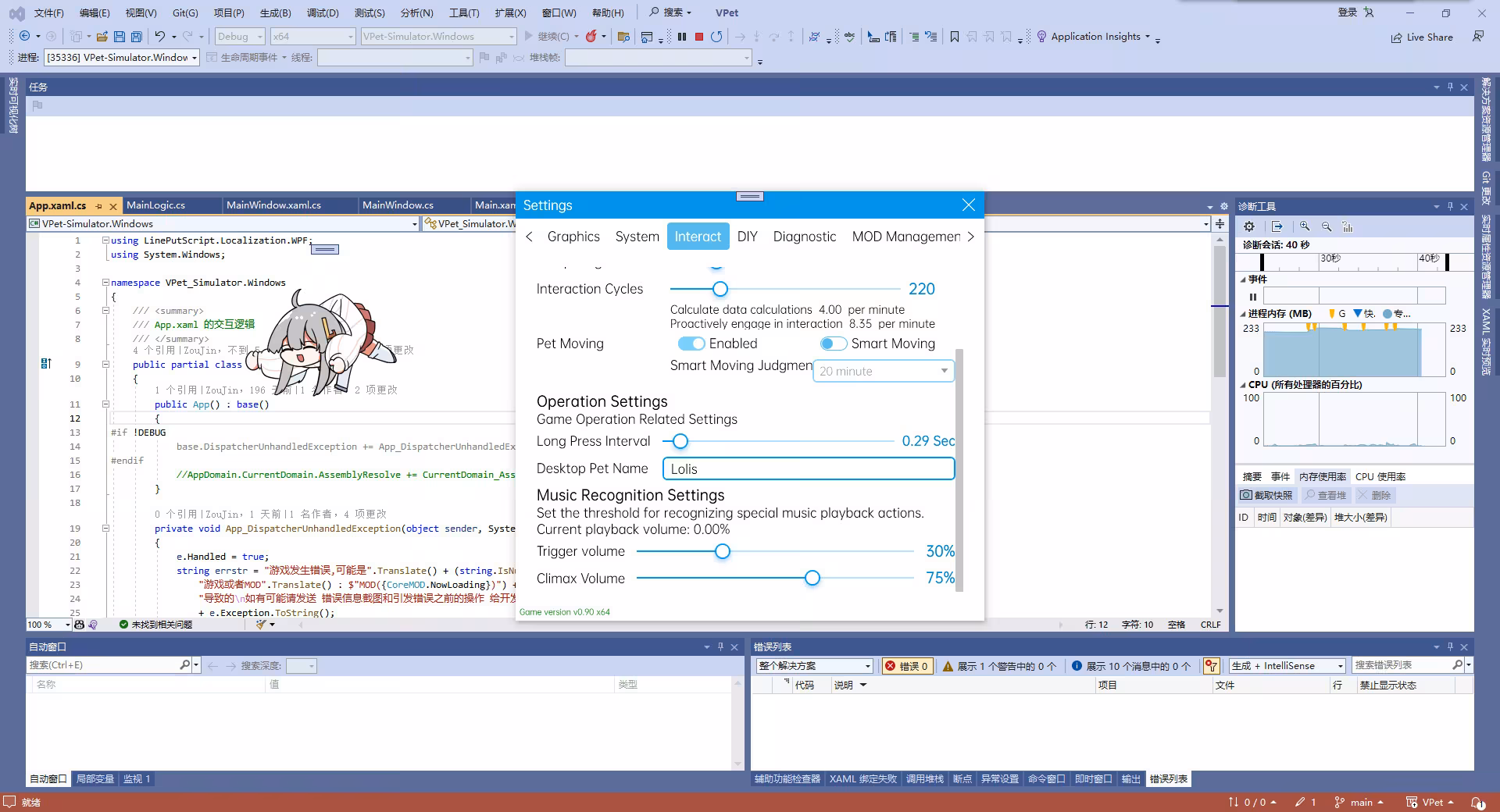Viewport: 1500px width, 812px height.
Task: Open the process [35336] dropdown
Action: (x=122, y=57)
